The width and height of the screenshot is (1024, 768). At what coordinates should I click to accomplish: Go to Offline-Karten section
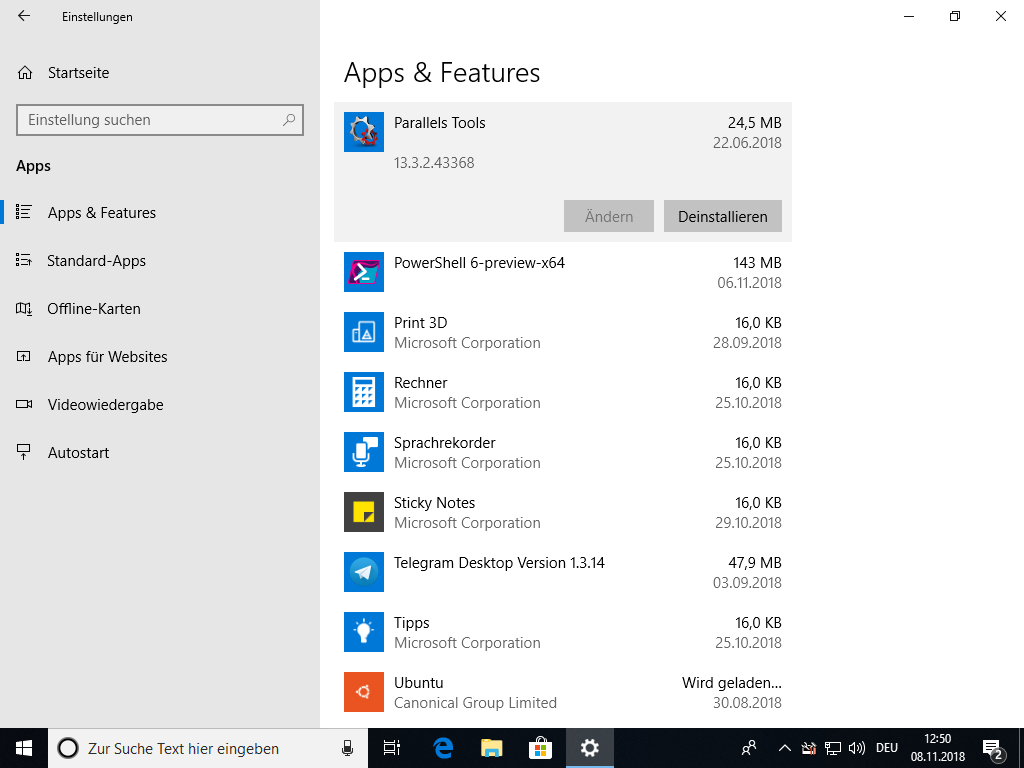click(93, 309)
